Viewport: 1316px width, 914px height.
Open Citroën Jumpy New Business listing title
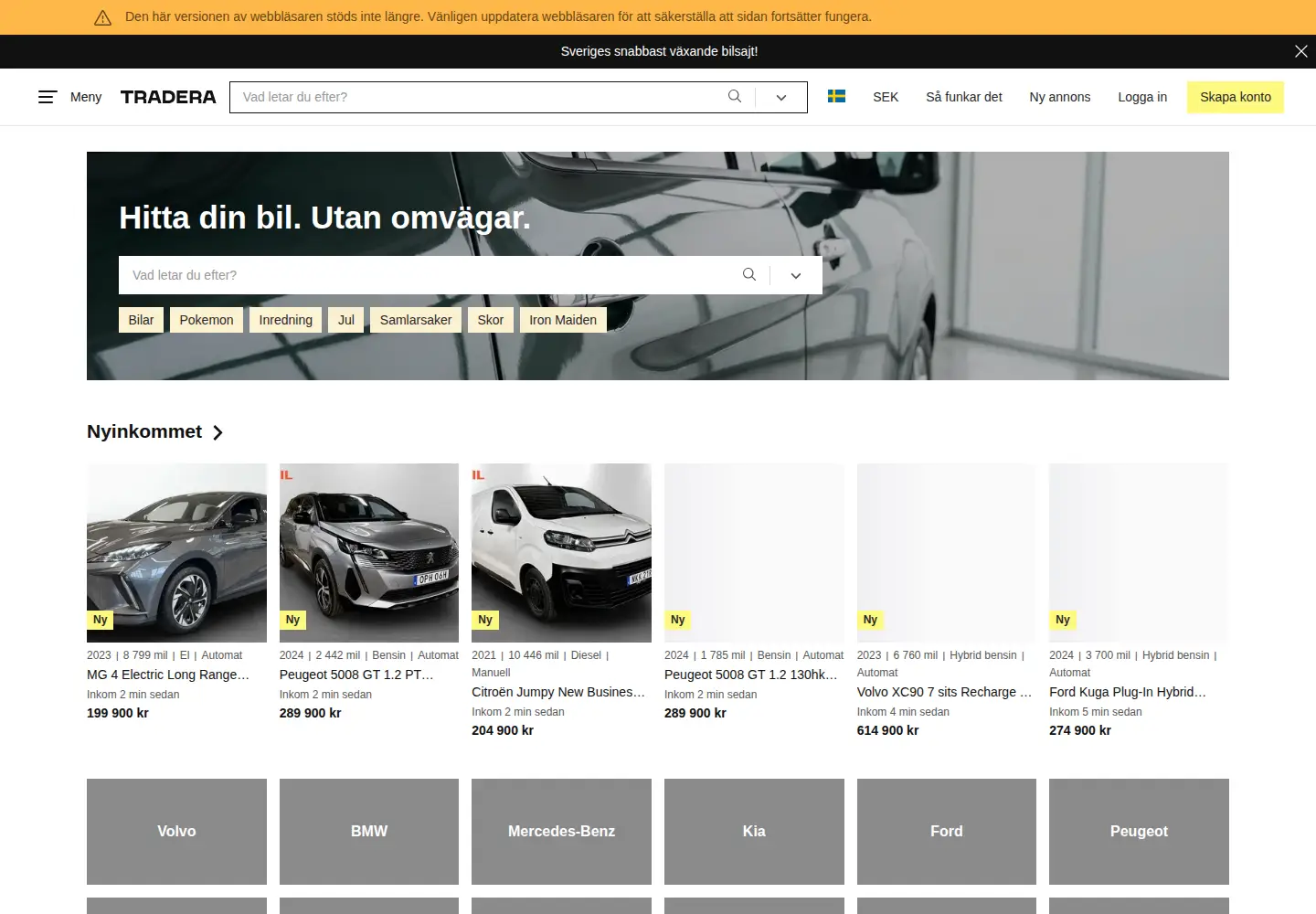pos(558,692)
